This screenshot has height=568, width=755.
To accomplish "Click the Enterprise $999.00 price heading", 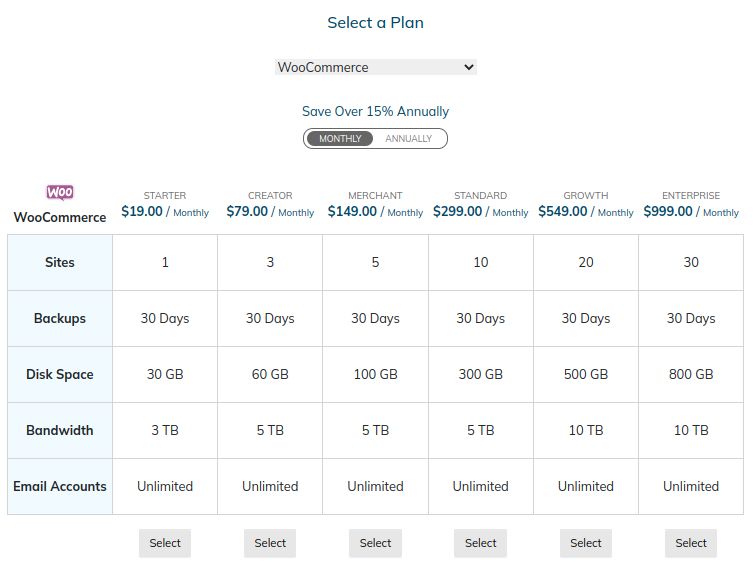I will [690, 211].
